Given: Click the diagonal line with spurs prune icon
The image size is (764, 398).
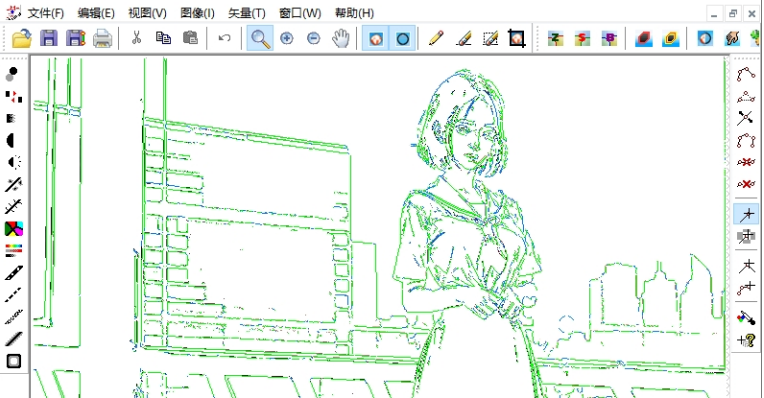Looking at the screenshot, I should coord(14,207).
